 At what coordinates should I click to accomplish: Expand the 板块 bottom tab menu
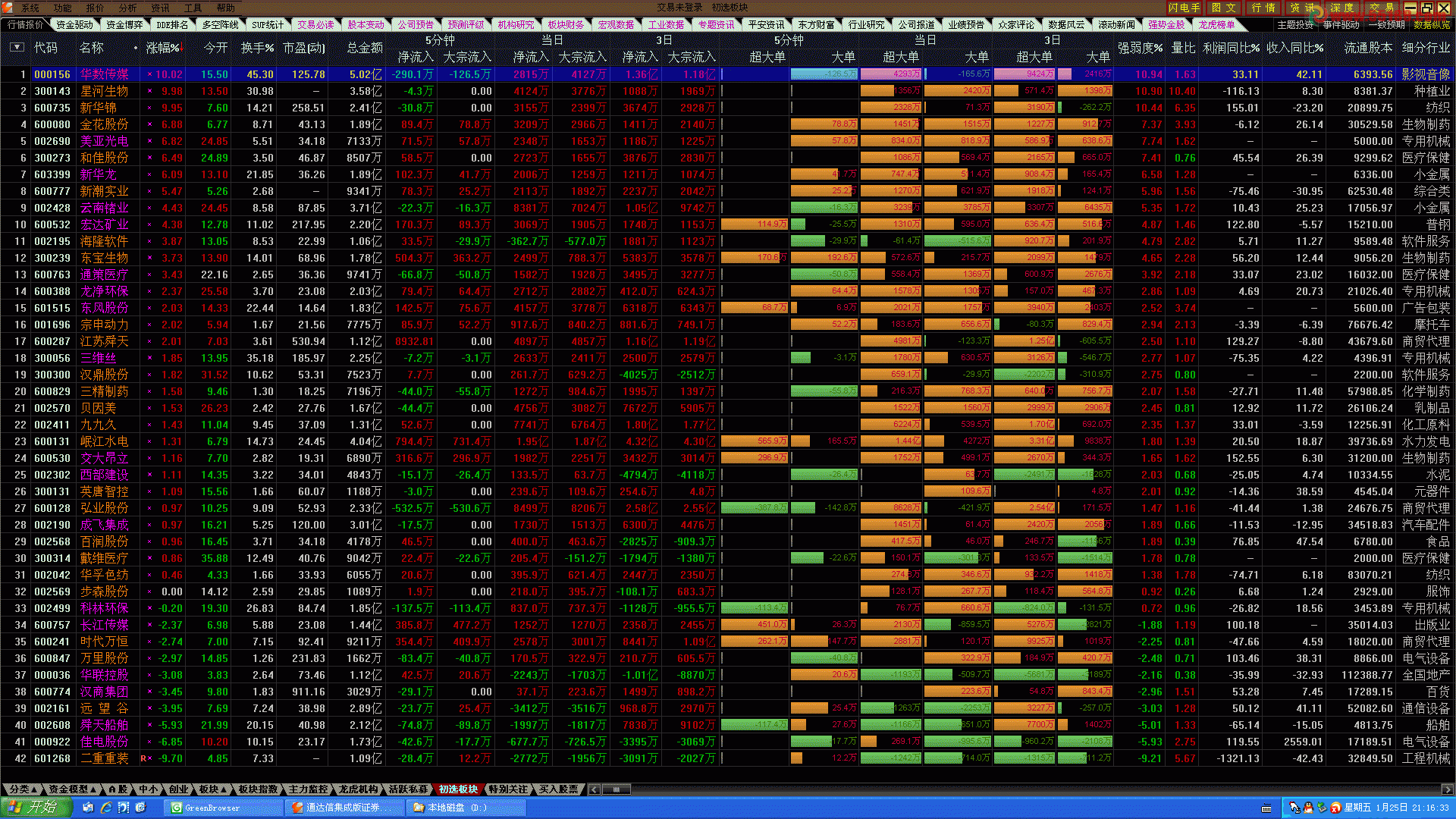coord(213,789)
